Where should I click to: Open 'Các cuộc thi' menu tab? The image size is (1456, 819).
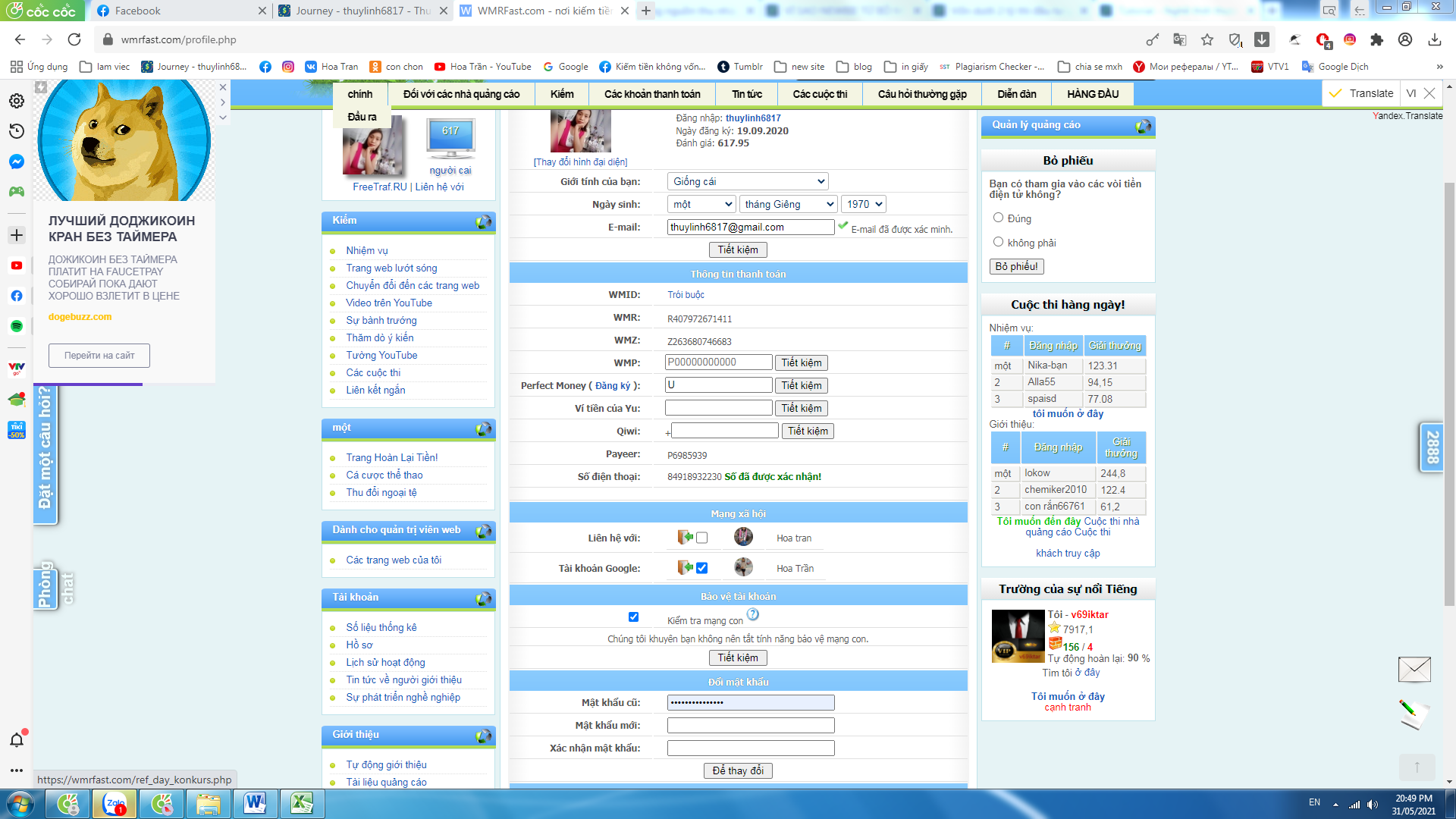pos(820,94)
